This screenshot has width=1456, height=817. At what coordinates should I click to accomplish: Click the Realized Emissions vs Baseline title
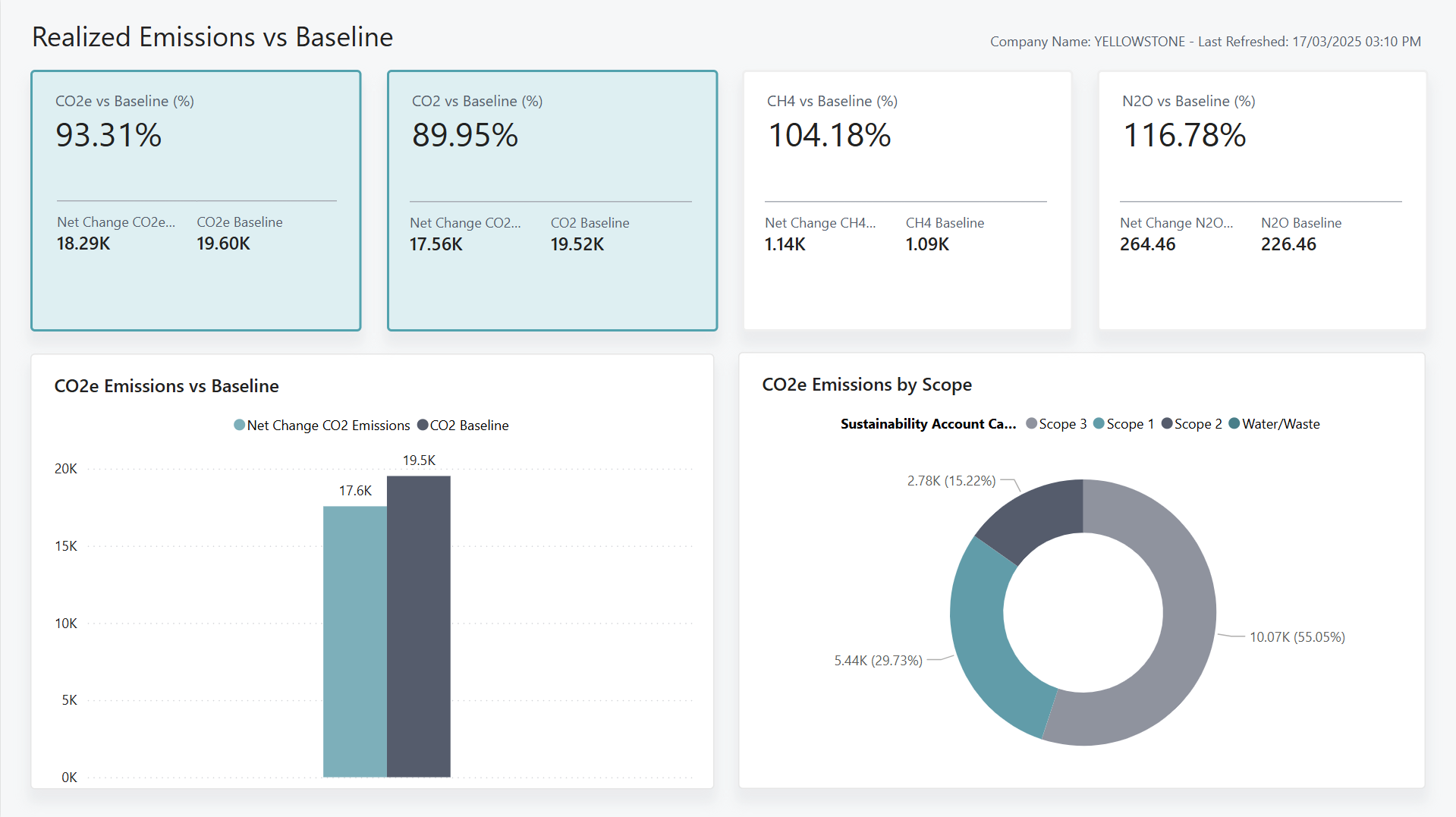click(x=212, y=36)
